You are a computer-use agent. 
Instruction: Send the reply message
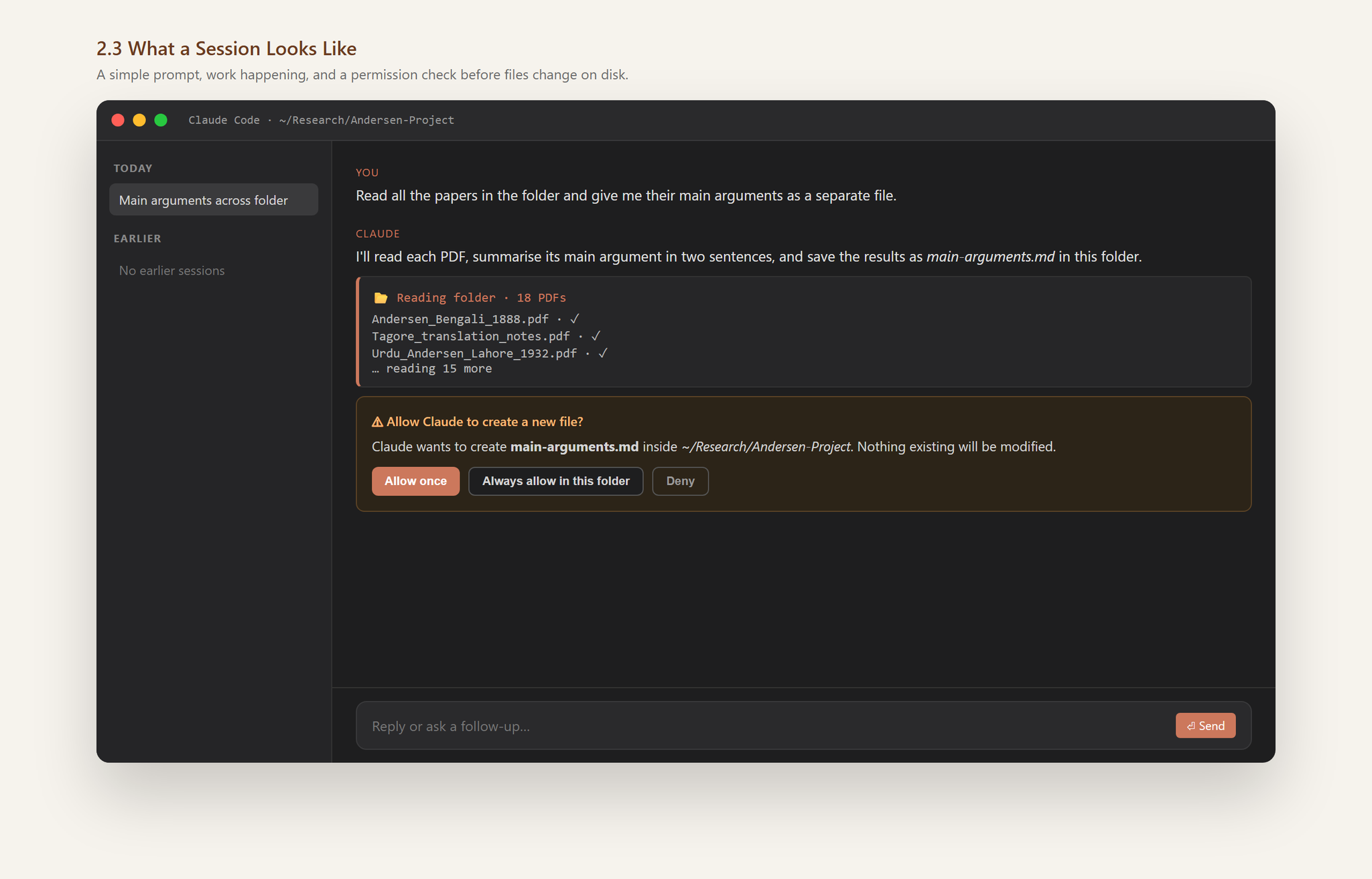[x=1206, y=726]
